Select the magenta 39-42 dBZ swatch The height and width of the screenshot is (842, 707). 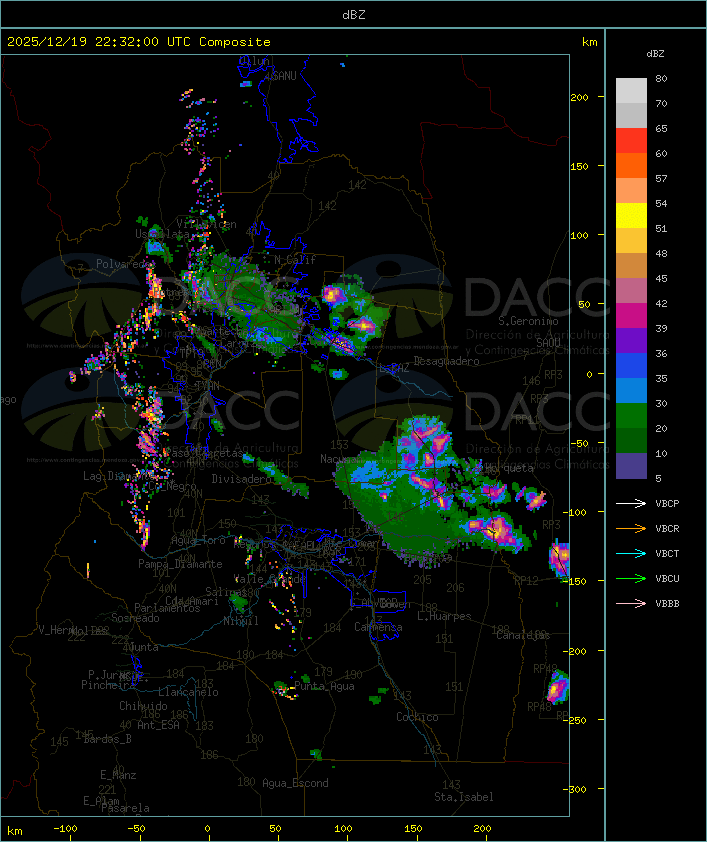(631, 315)
